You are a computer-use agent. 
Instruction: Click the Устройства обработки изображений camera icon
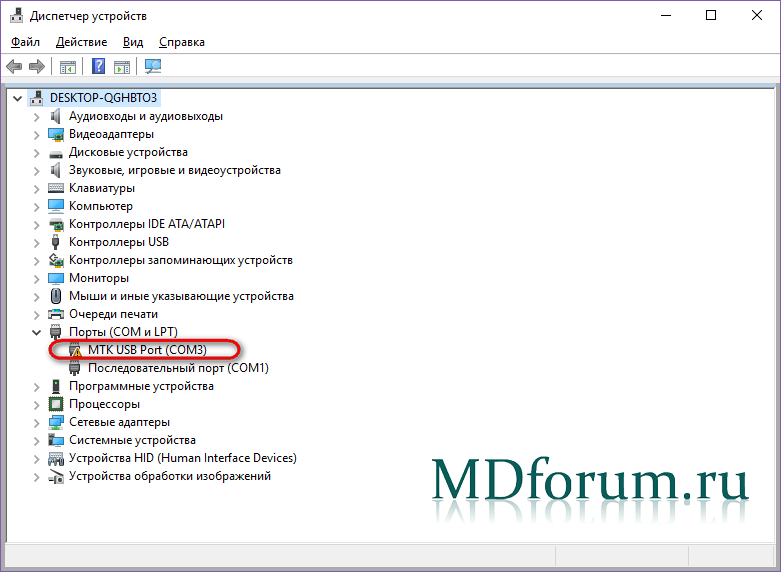pos(56,476)
